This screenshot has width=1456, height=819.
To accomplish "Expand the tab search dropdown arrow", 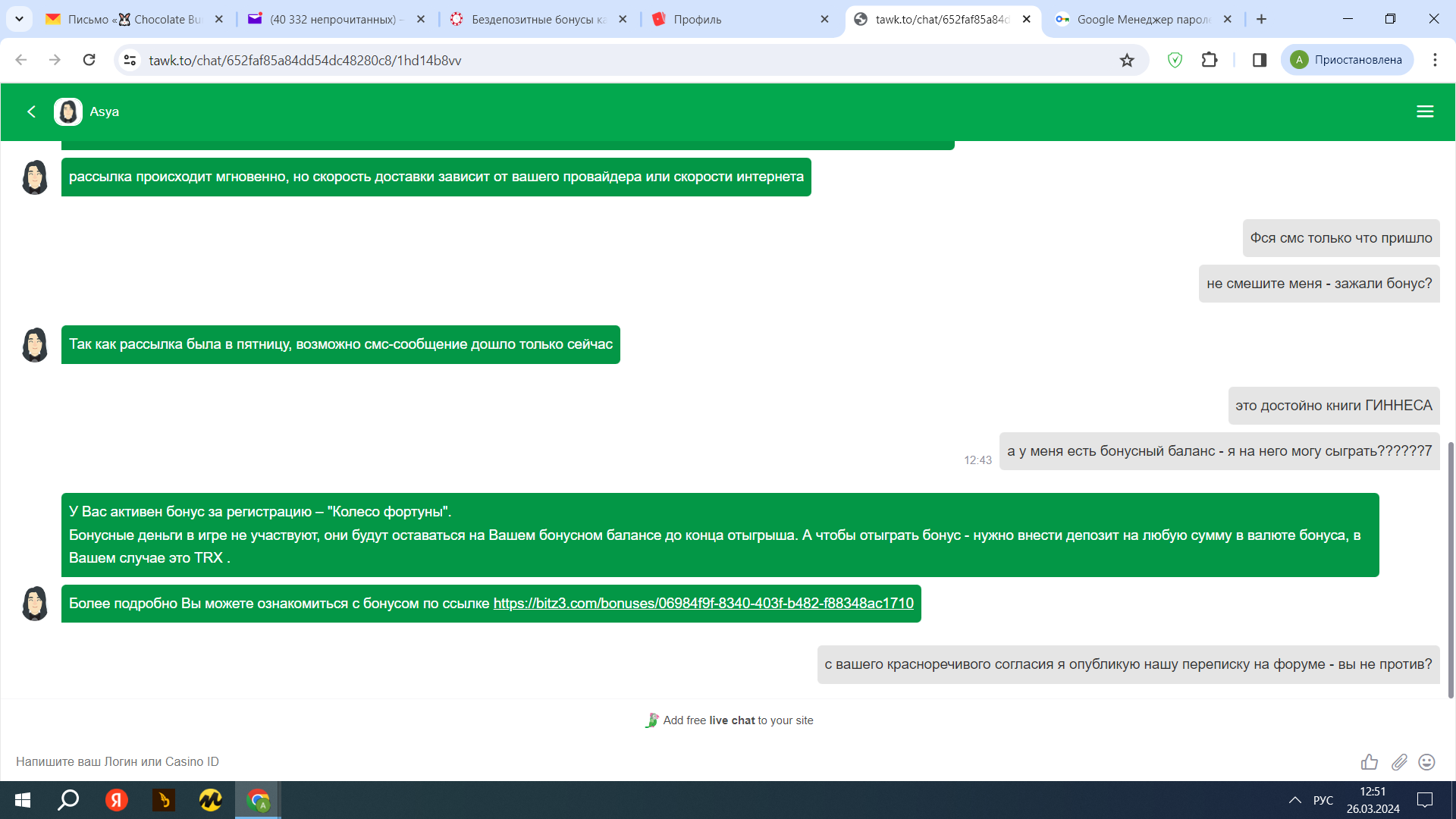I will tap(19, 19).
